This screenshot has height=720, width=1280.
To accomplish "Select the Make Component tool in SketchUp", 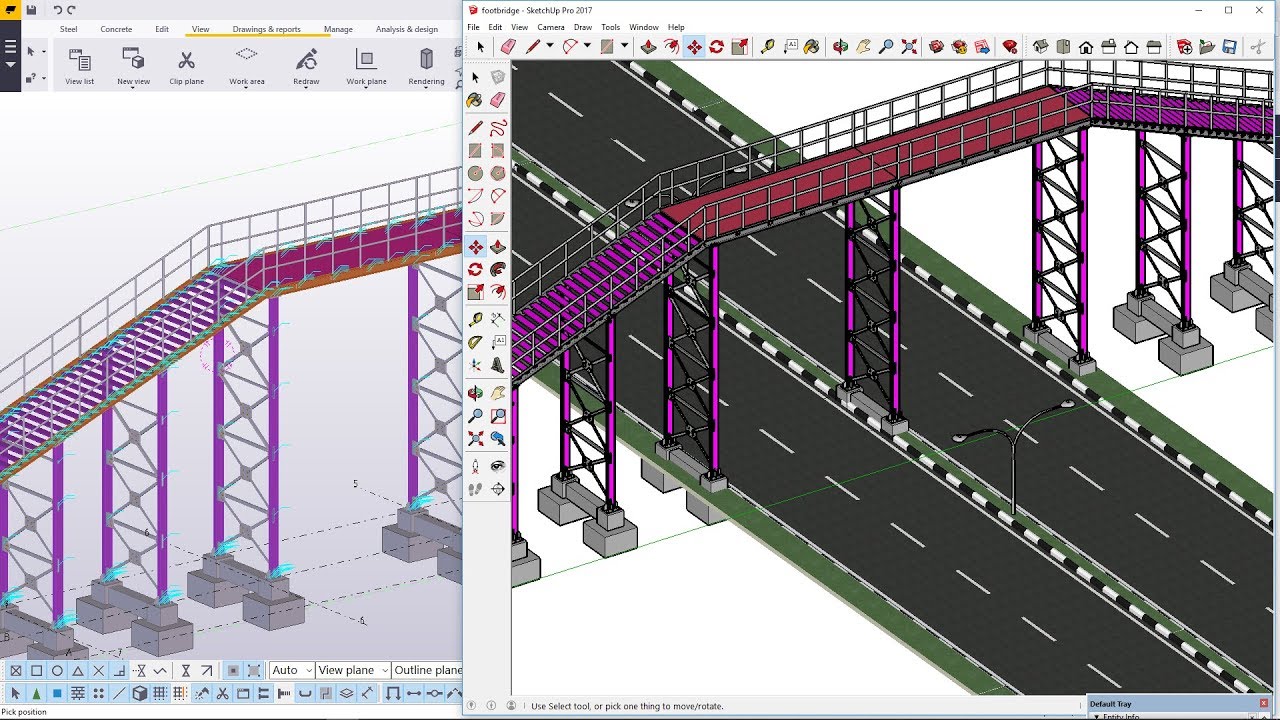I will (497, 77).
